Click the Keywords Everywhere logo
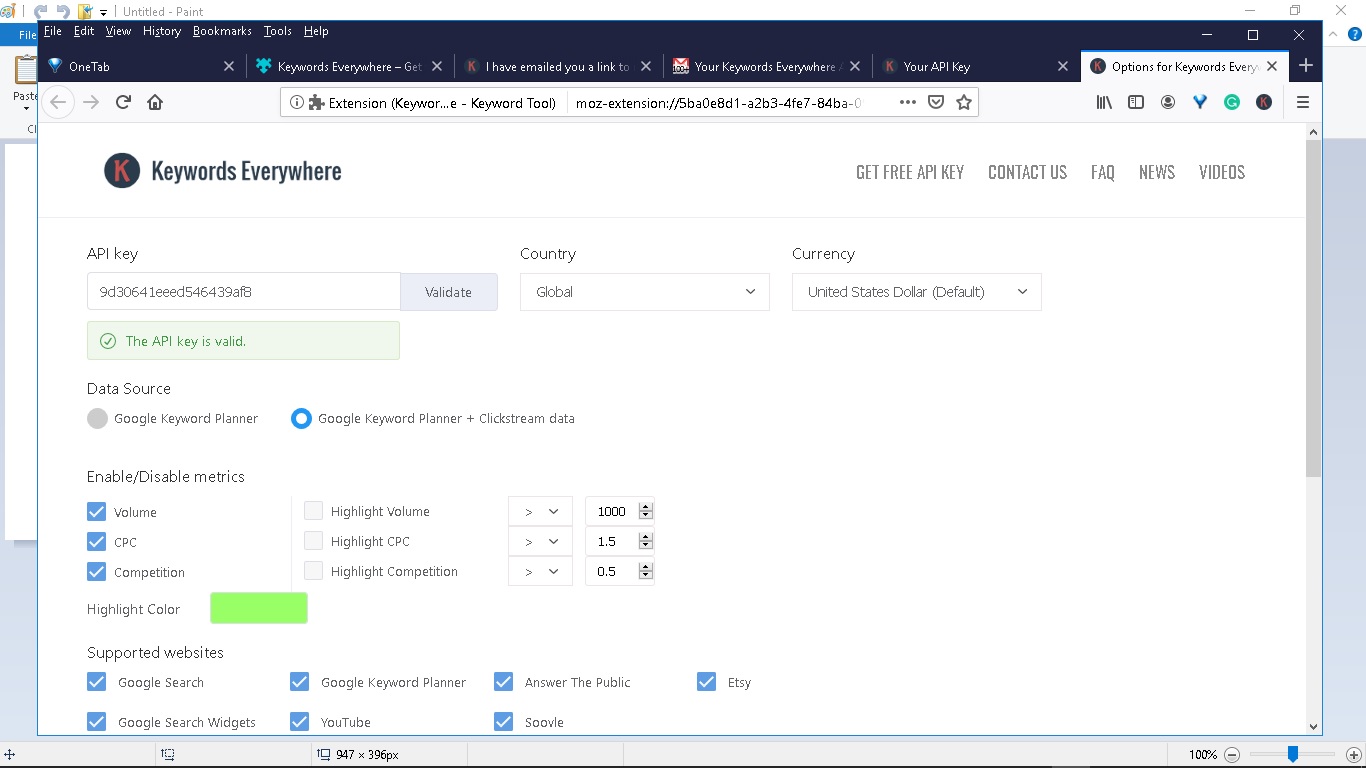1366x768 pixels. (223, 171)
